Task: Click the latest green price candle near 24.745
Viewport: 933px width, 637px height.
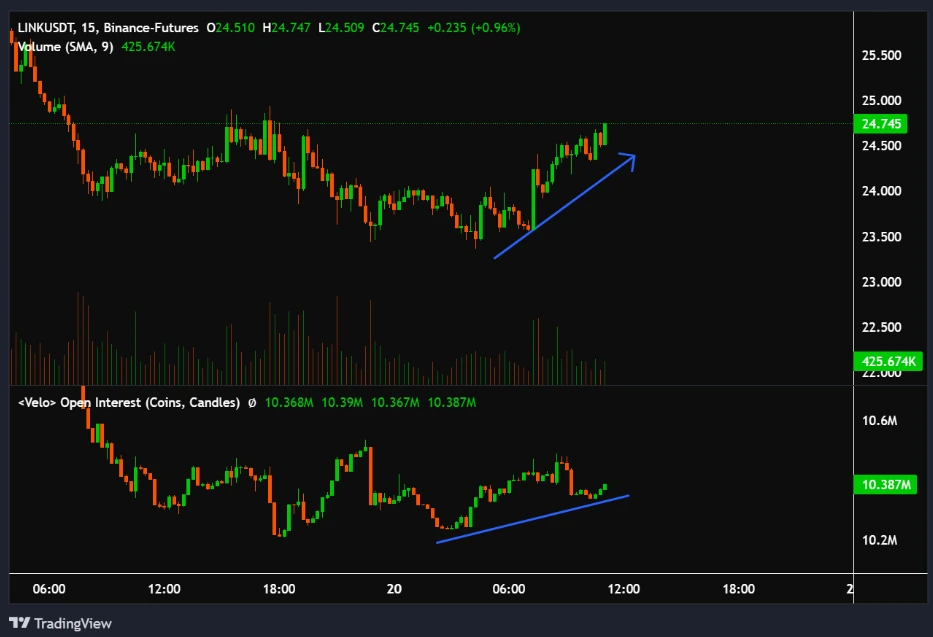Action: coord(605,134)
